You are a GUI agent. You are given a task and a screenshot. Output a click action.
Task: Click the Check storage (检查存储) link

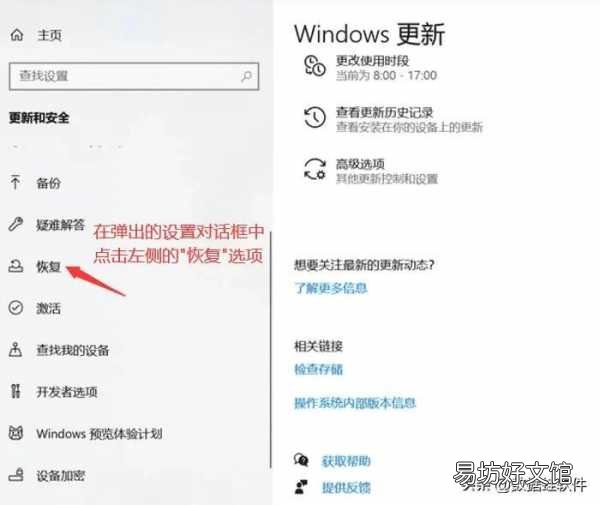click(318, 369)
